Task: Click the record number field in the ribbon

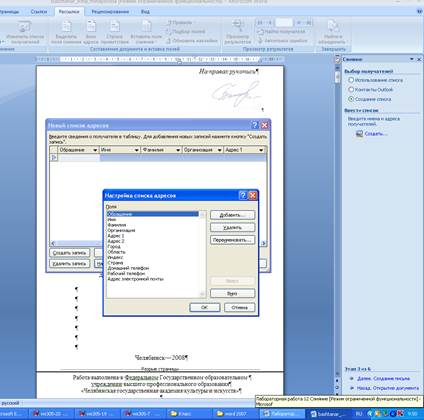Action: [x=284, y=23]
